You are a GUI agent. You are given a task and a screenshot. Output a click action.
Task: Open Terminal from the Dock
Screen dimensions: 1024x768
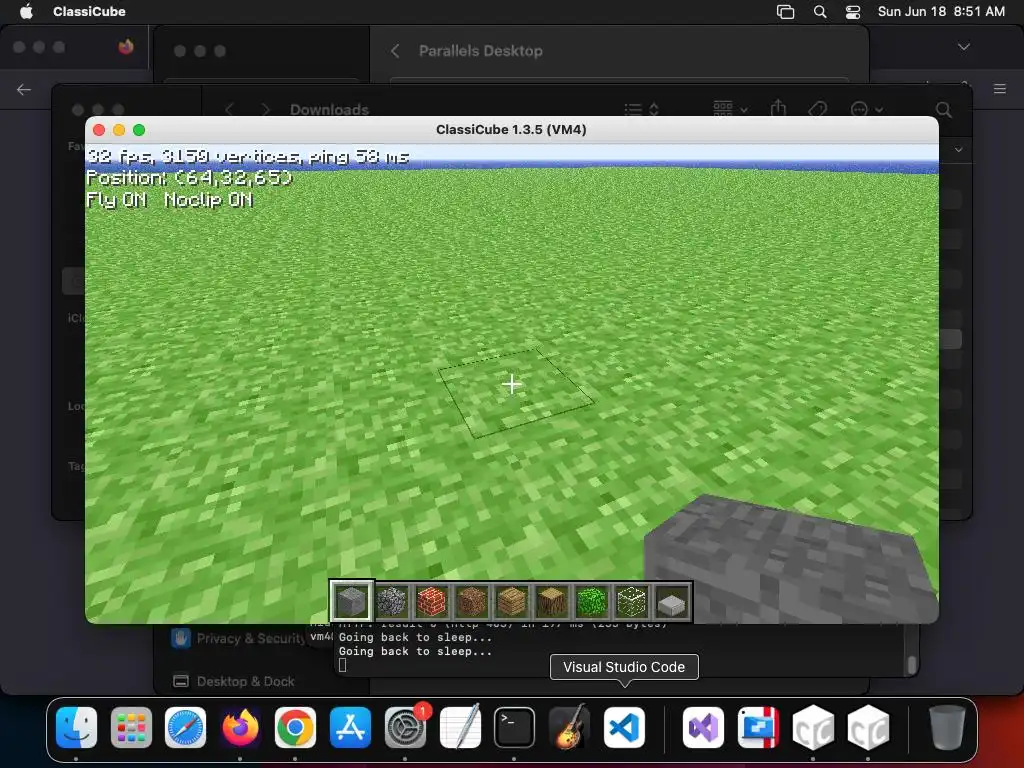pos(514,728)
